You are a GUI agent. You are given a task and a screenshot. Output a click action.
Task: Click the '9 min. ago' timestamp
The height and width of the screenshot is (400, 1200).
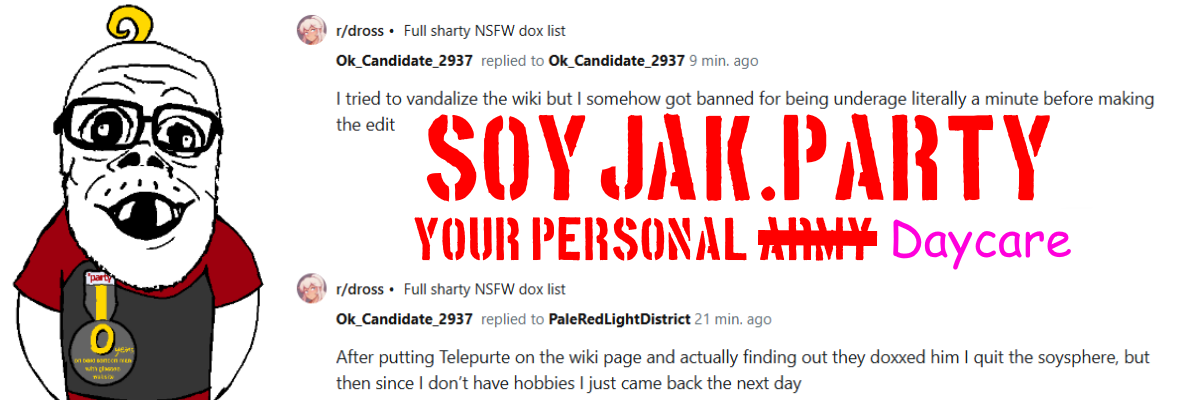[724, 61]
